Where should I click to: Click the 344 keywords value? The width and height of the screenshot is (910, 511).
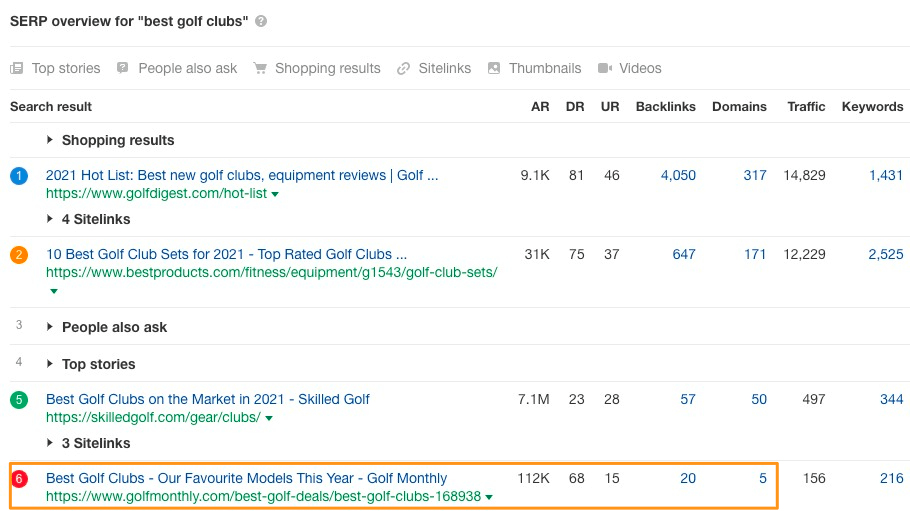891,400
